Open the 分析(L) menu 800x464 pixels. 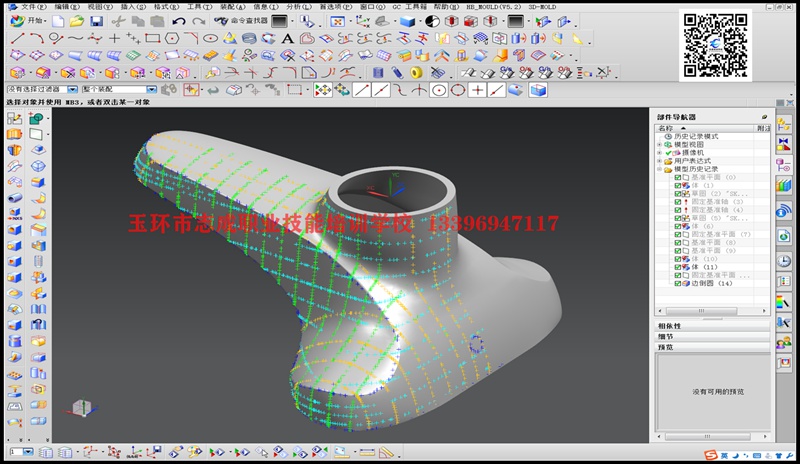pos(299,7)
